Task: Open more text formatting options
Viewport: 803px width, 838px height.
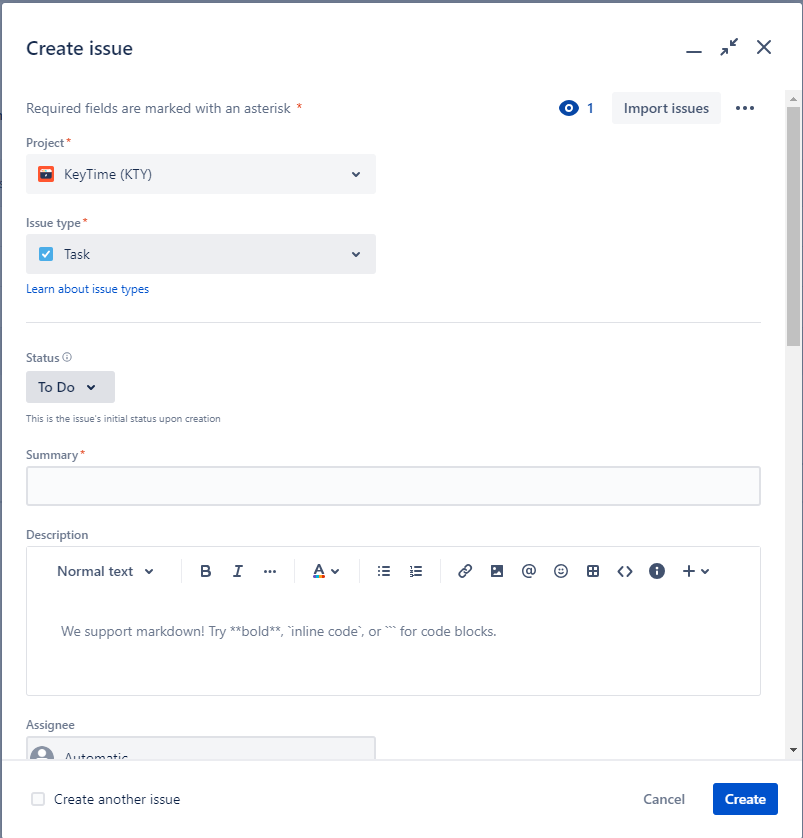Action: click(x=270, y=571)
